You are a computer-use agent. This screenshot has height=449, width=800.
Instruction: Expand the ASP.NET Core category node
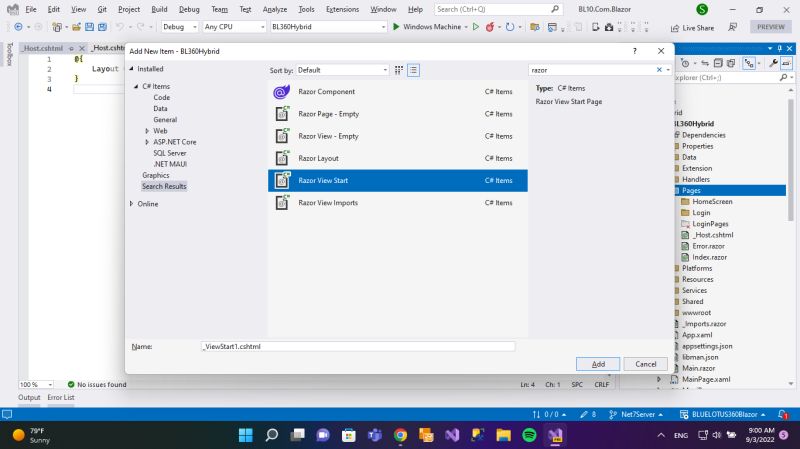coord(147,142)
